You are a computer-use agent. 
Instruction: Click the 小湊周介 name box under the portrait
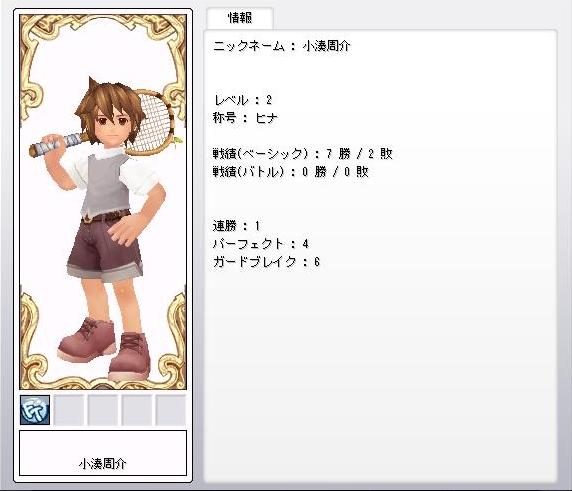(103, 453)
